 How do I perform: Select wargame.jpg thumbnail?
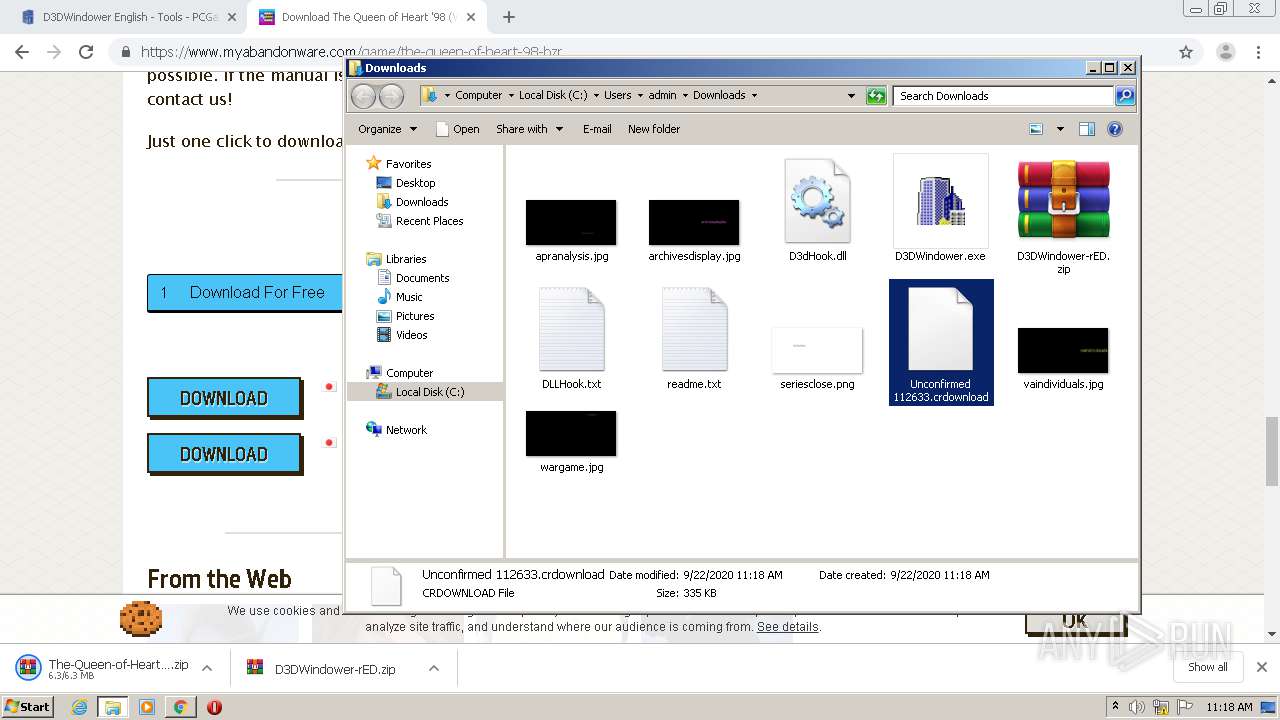(x=571, y=433)
